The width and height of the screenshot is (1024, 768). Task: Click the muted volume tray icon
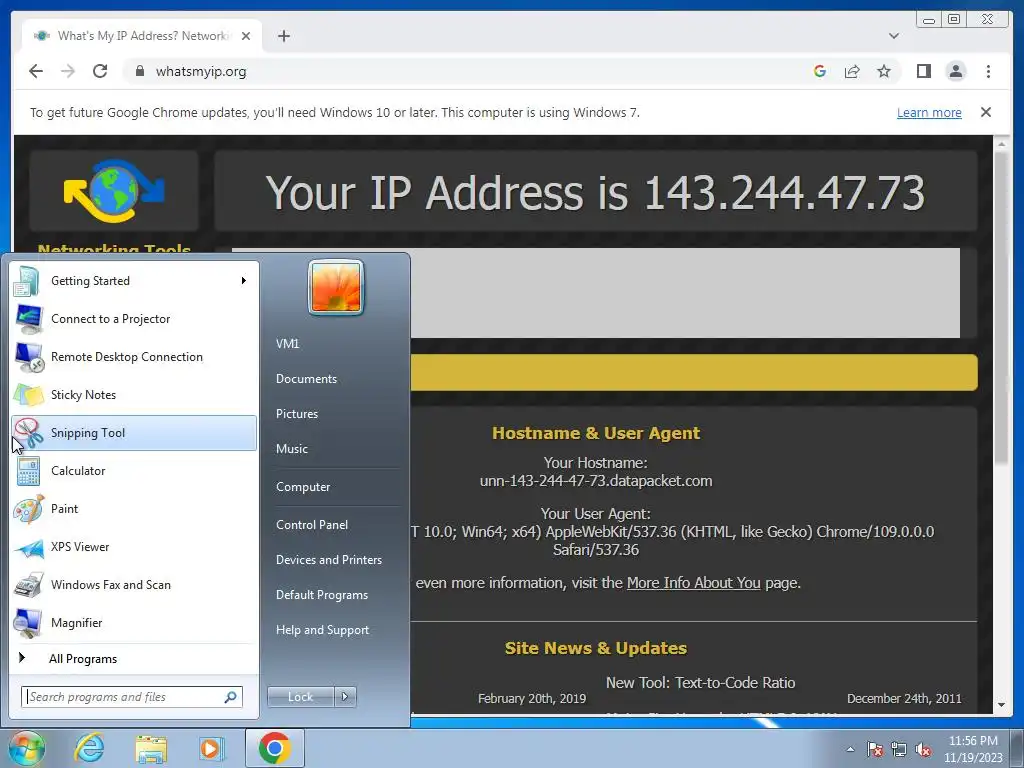coord(923,750)
